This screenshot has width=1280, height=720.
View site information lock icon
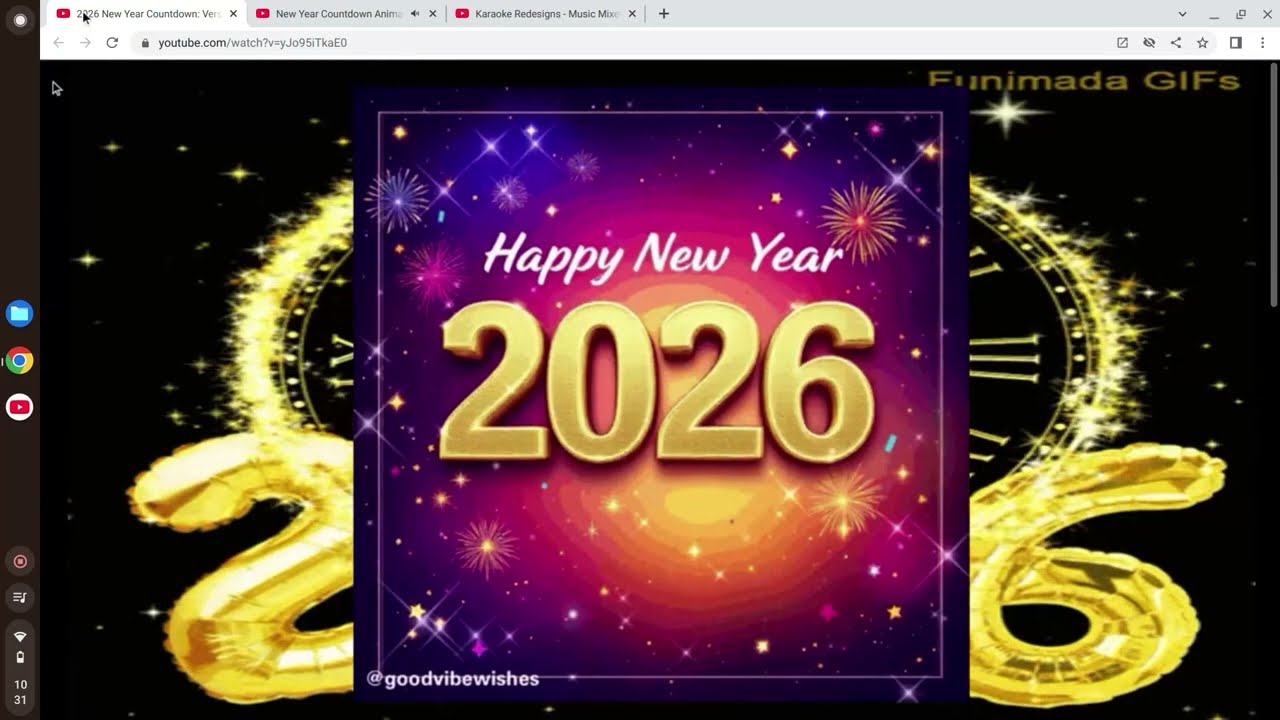pos(145,43)
